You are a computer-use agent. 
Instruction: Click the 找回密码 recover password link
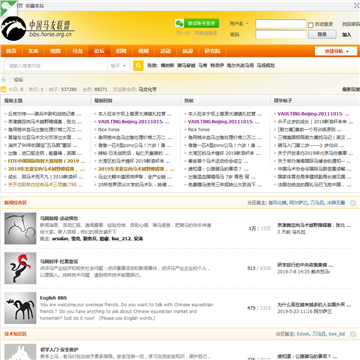(x=351, y=24)
